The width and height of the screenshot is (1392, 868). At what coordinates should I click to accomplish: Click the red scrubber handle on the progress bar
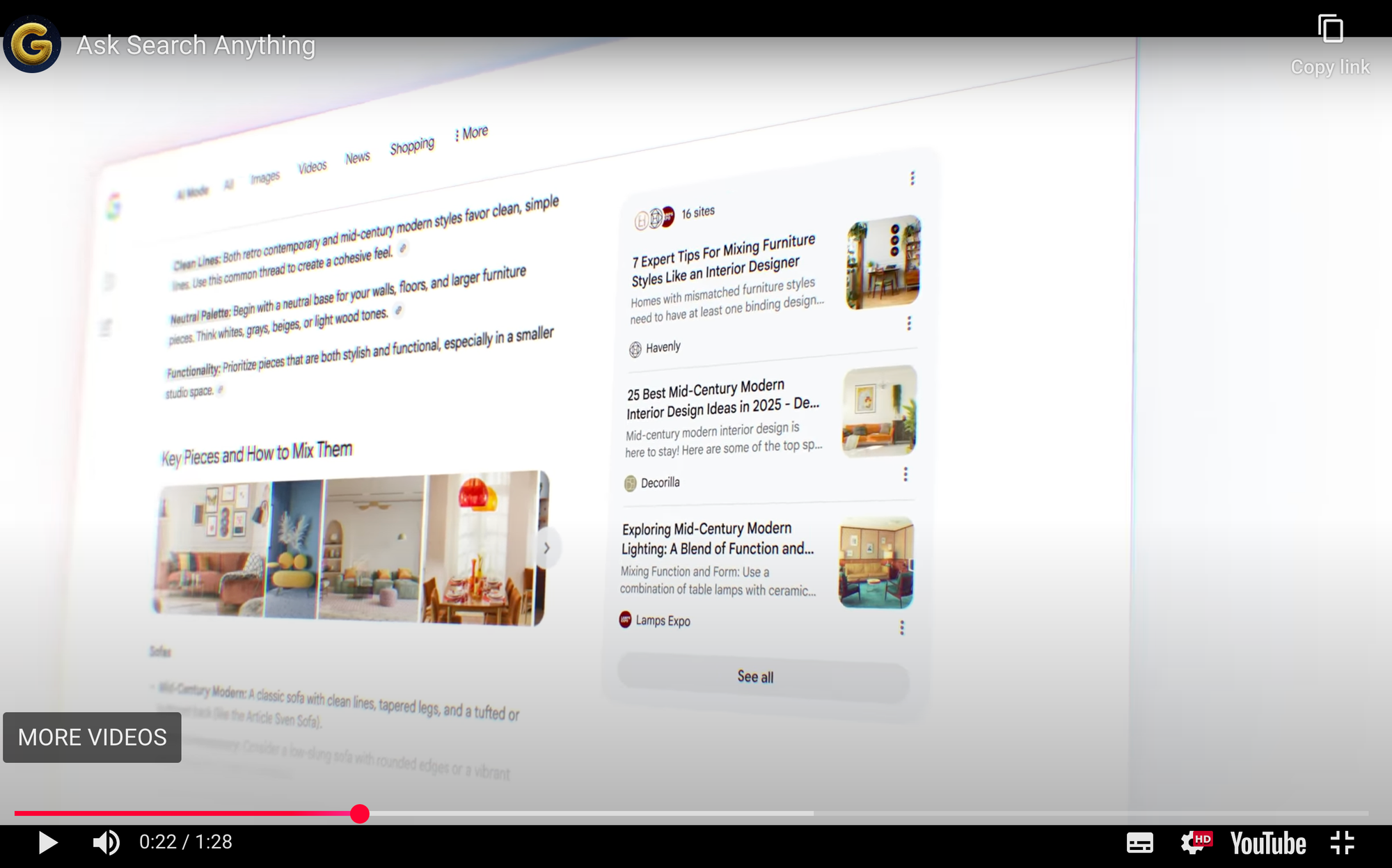tap(360, 814)
